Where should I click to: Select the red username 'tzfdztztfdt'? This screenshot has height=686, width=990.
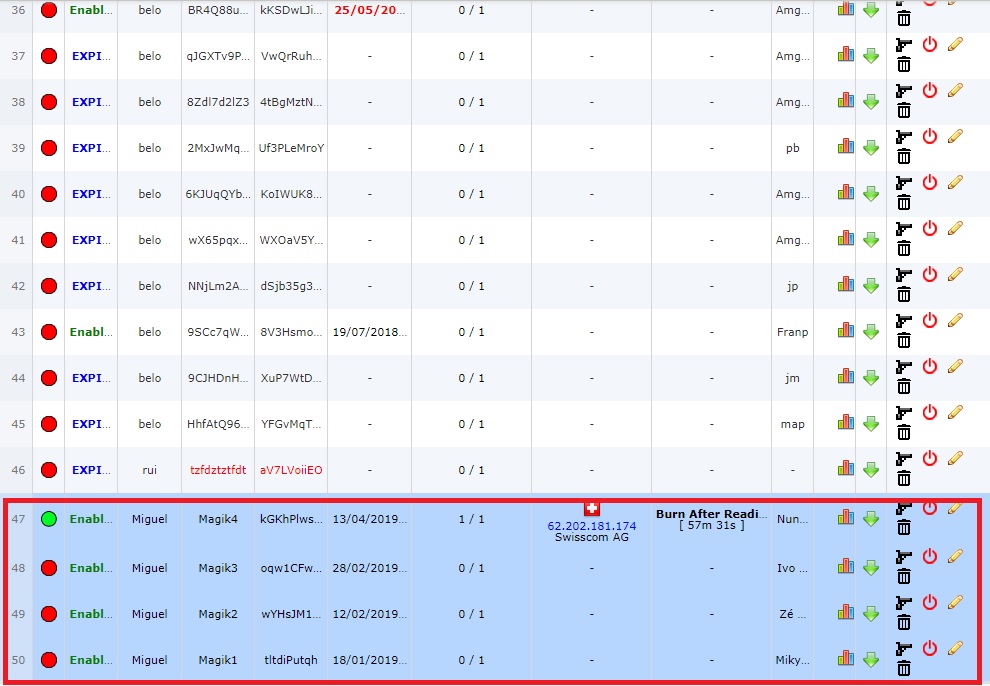[x=218, y=470]
